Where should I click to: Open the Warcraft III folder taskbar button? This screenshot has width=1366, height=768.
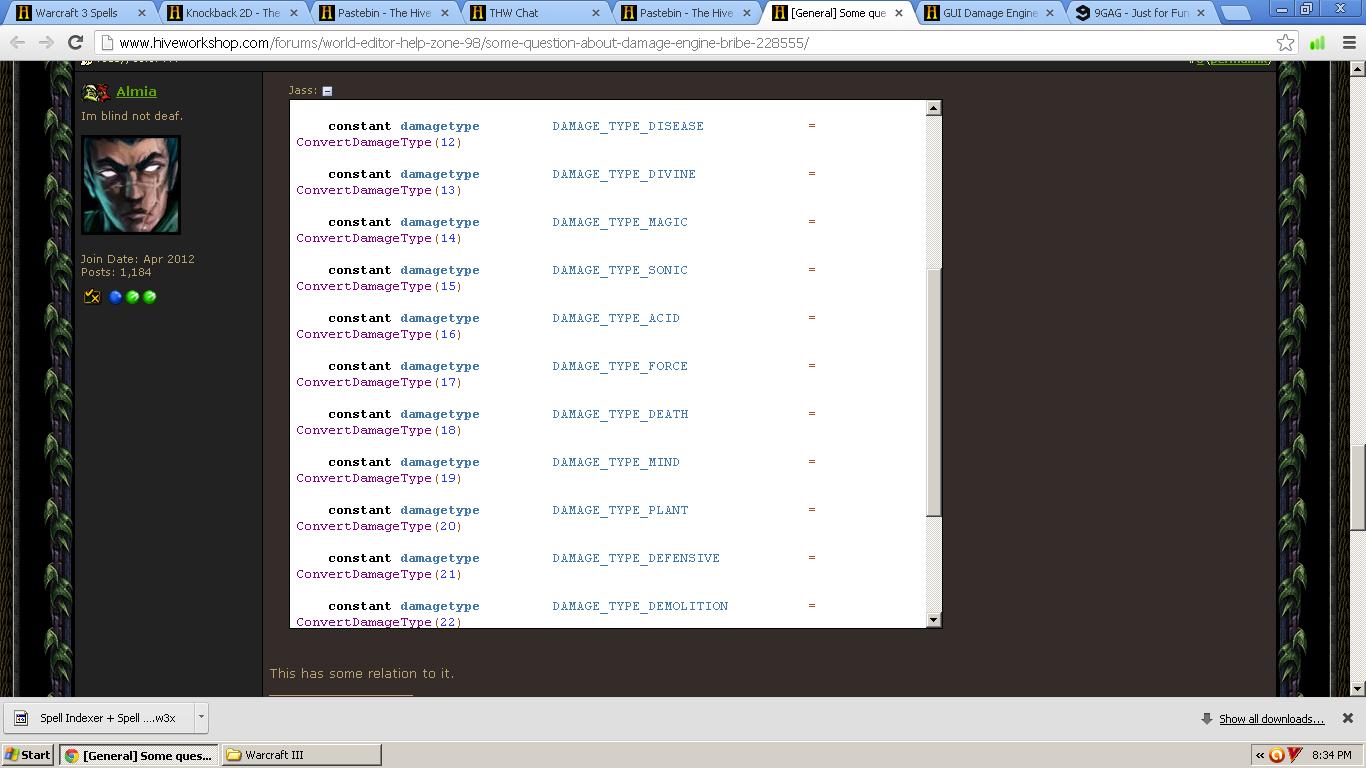(x=301, y=755)
